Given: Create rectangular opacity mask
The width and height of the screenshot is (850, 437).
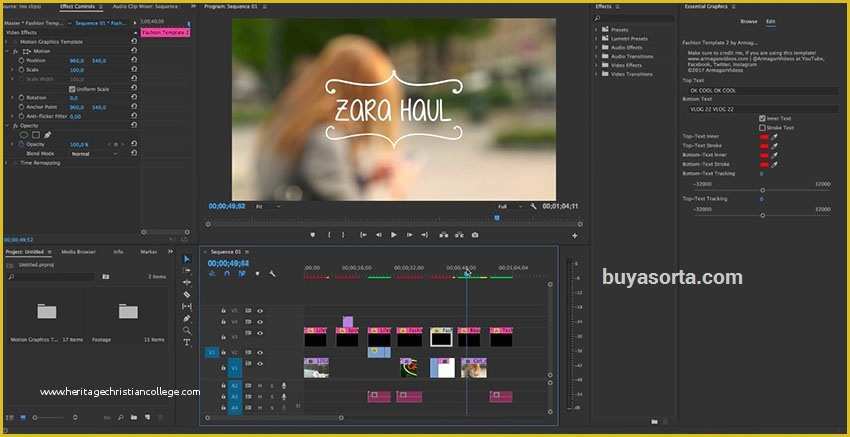Looking at the screenshot, I should 36,134.
